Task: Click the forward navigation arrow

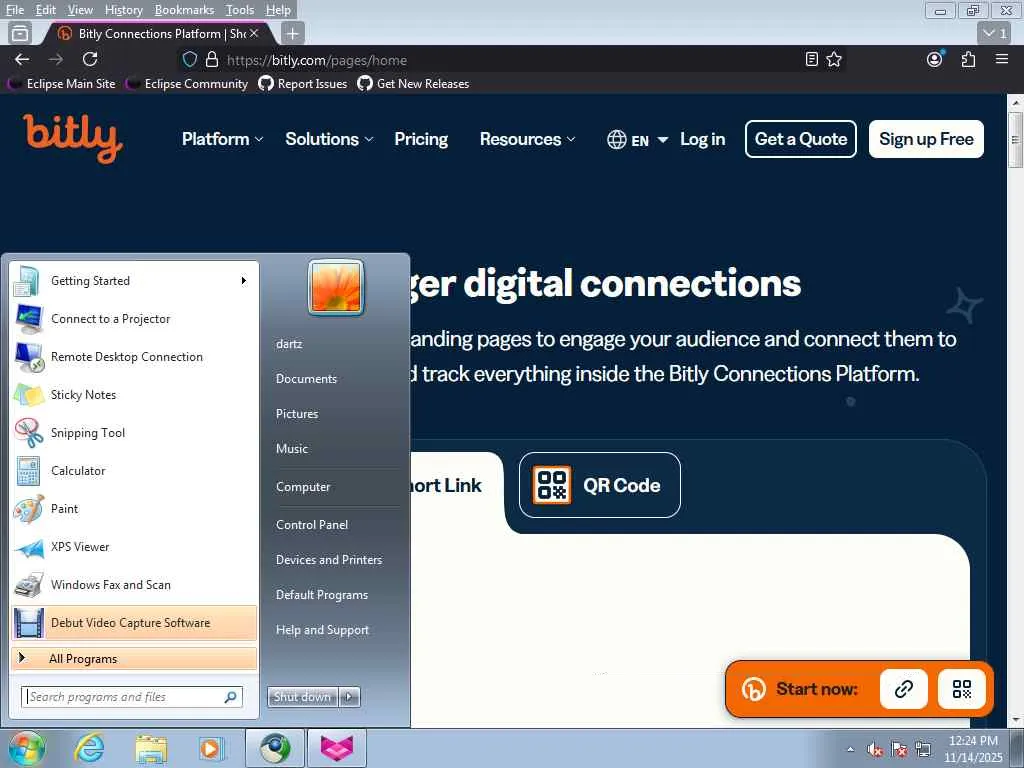Action: pos(56,59)
